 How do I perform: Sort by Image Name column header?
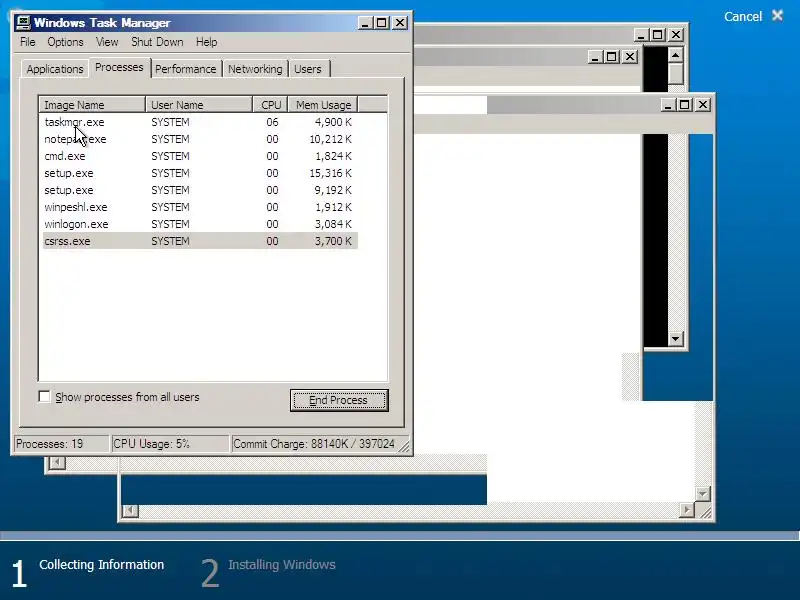[92, 105]
